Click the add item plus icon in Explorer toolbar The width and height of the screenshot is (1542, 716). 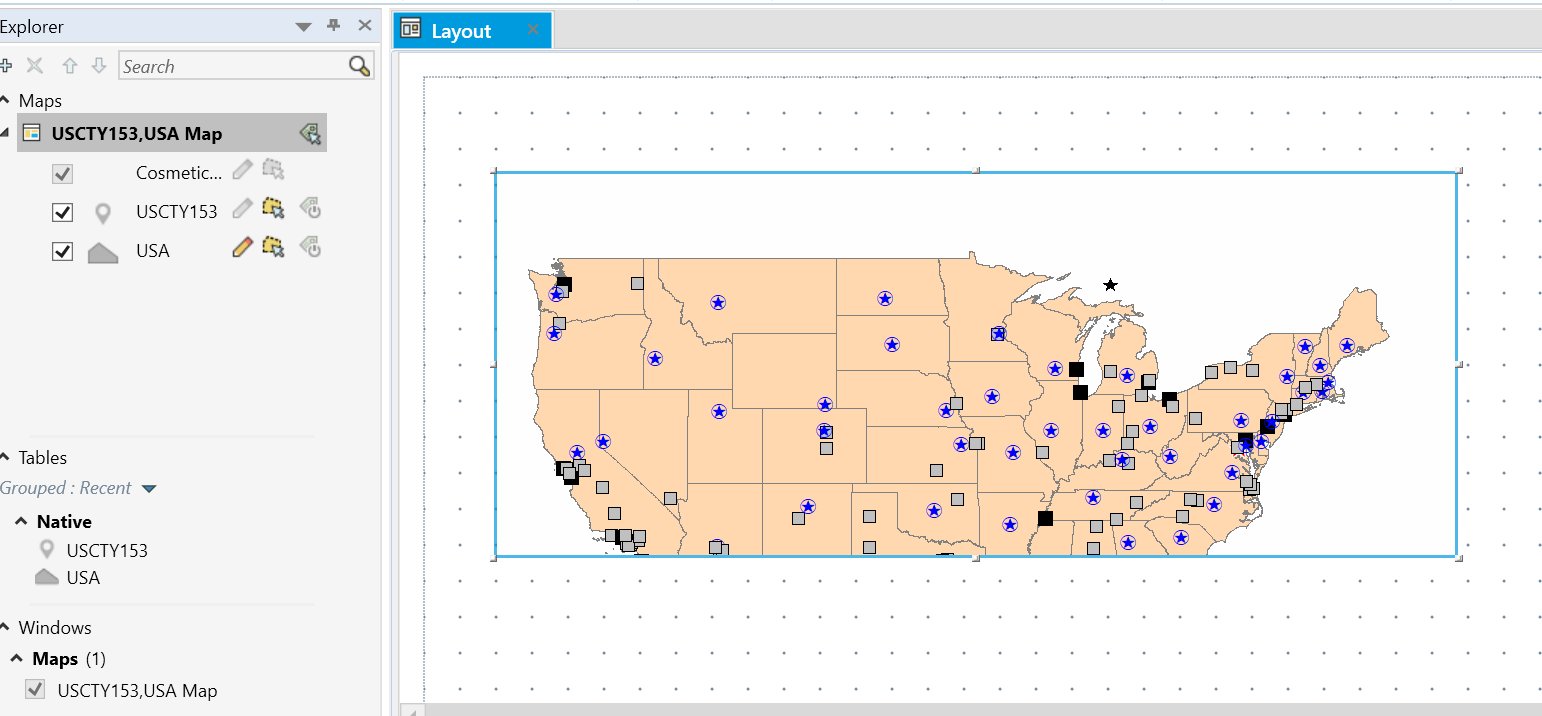tap(8, 65)
